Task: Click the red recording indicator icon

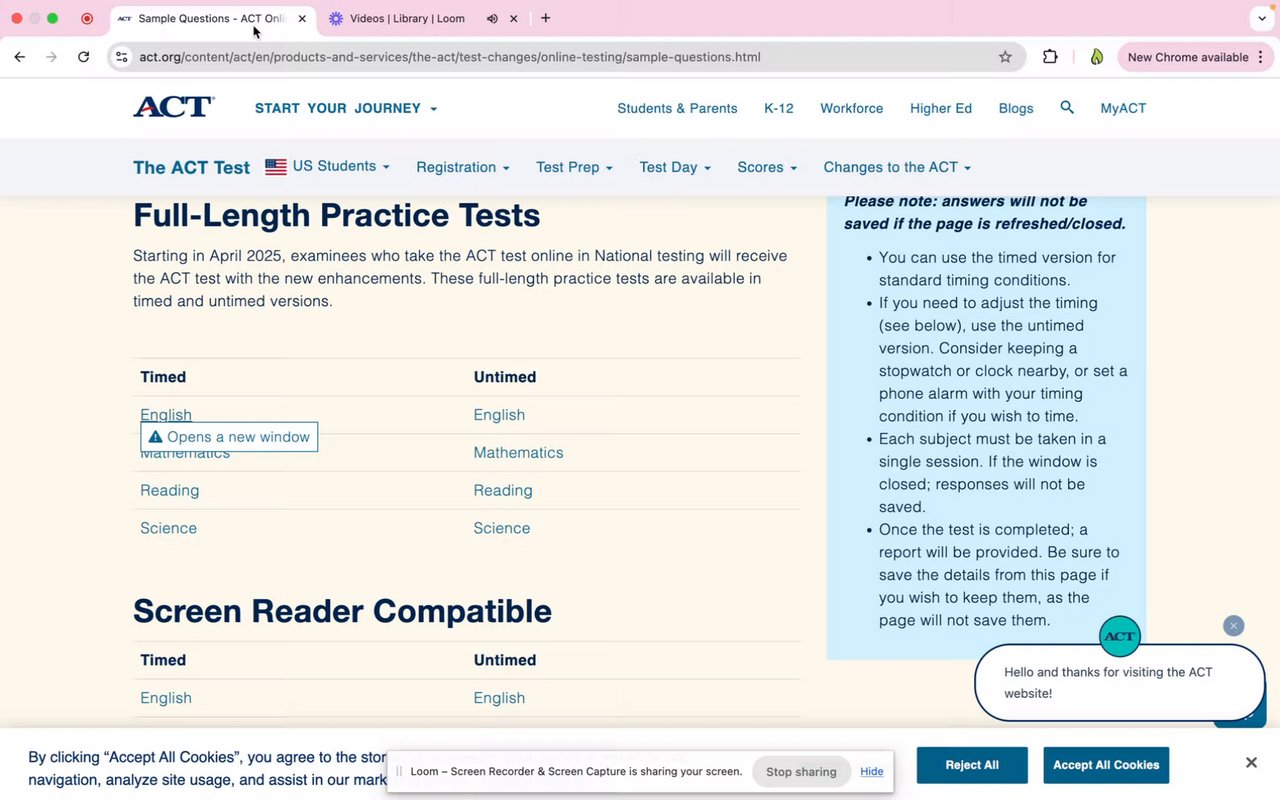Action: click(x=87, y=18)
